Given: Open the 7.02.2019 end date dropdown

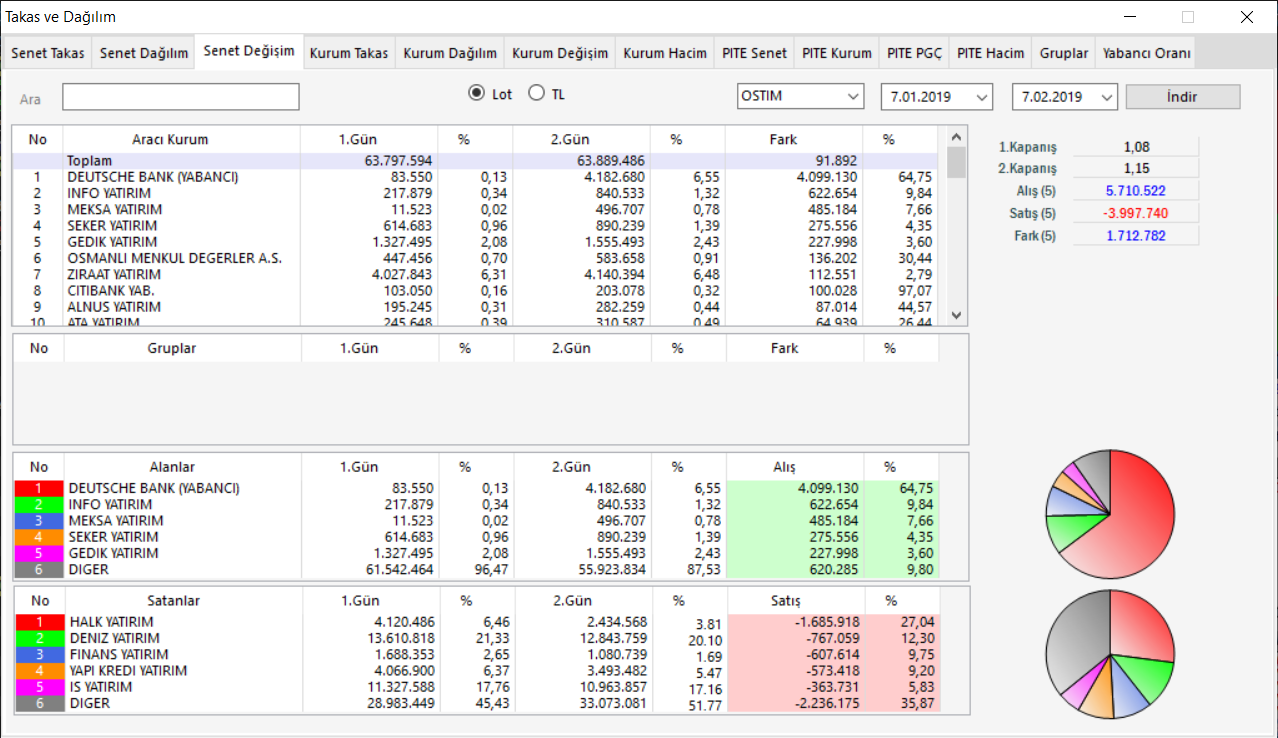Looking at the screenshot, I should click(x=1064, y=97).
